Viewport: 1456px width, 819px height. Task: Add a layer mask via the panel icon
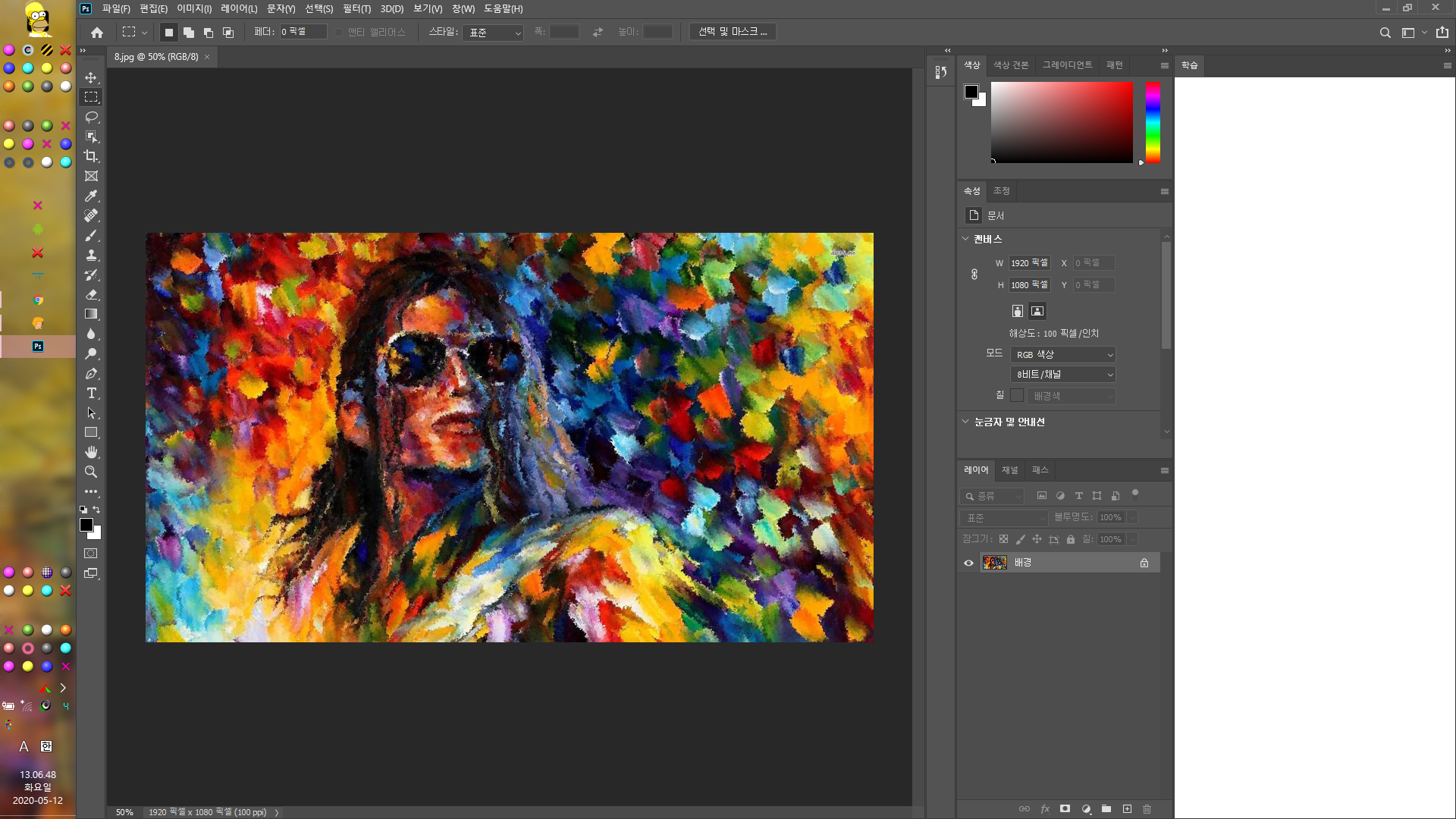pyautogui.click(x=1065, y=809)
